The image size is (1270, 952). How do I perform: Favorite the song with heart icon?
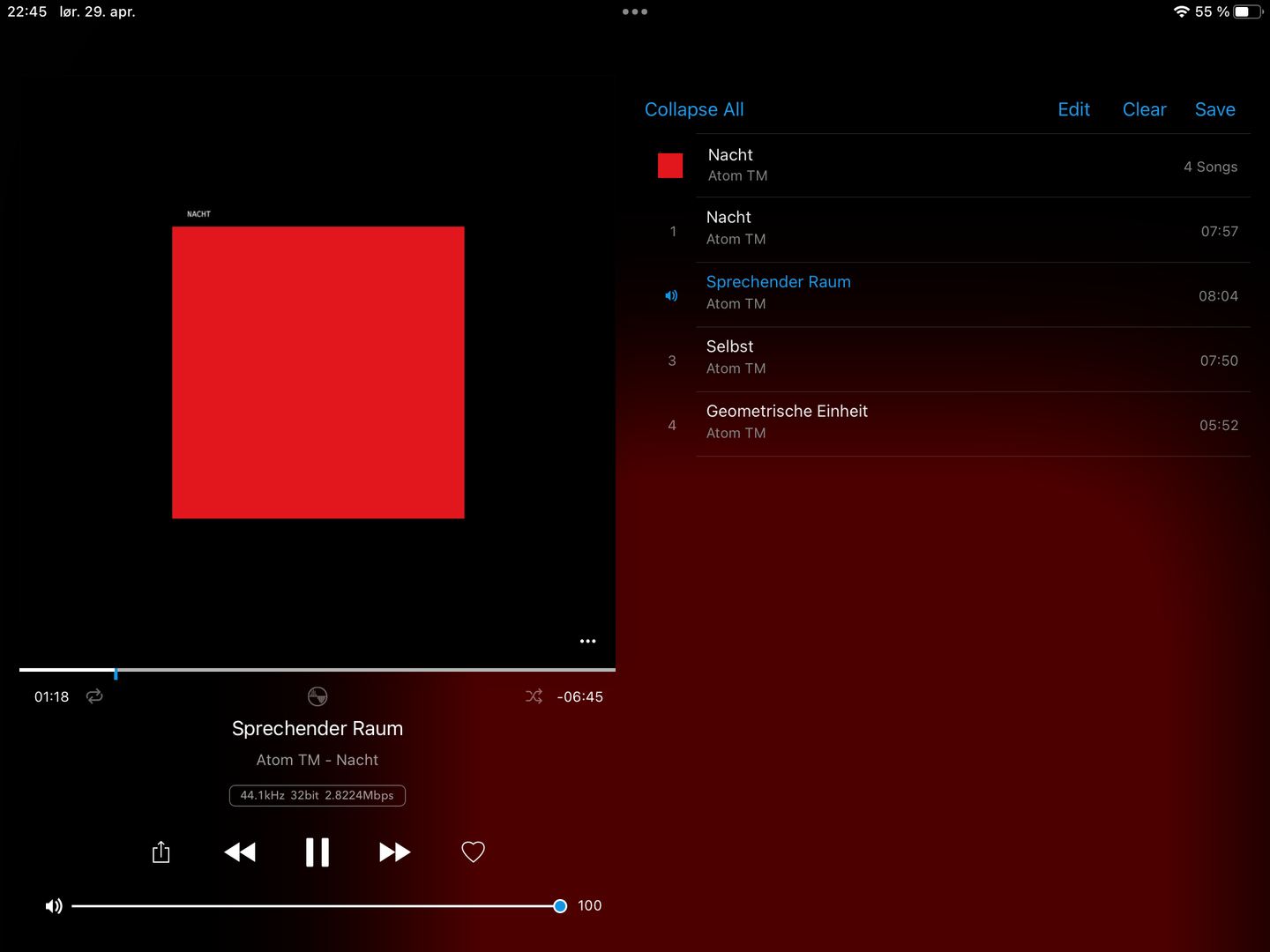(474, 852)
